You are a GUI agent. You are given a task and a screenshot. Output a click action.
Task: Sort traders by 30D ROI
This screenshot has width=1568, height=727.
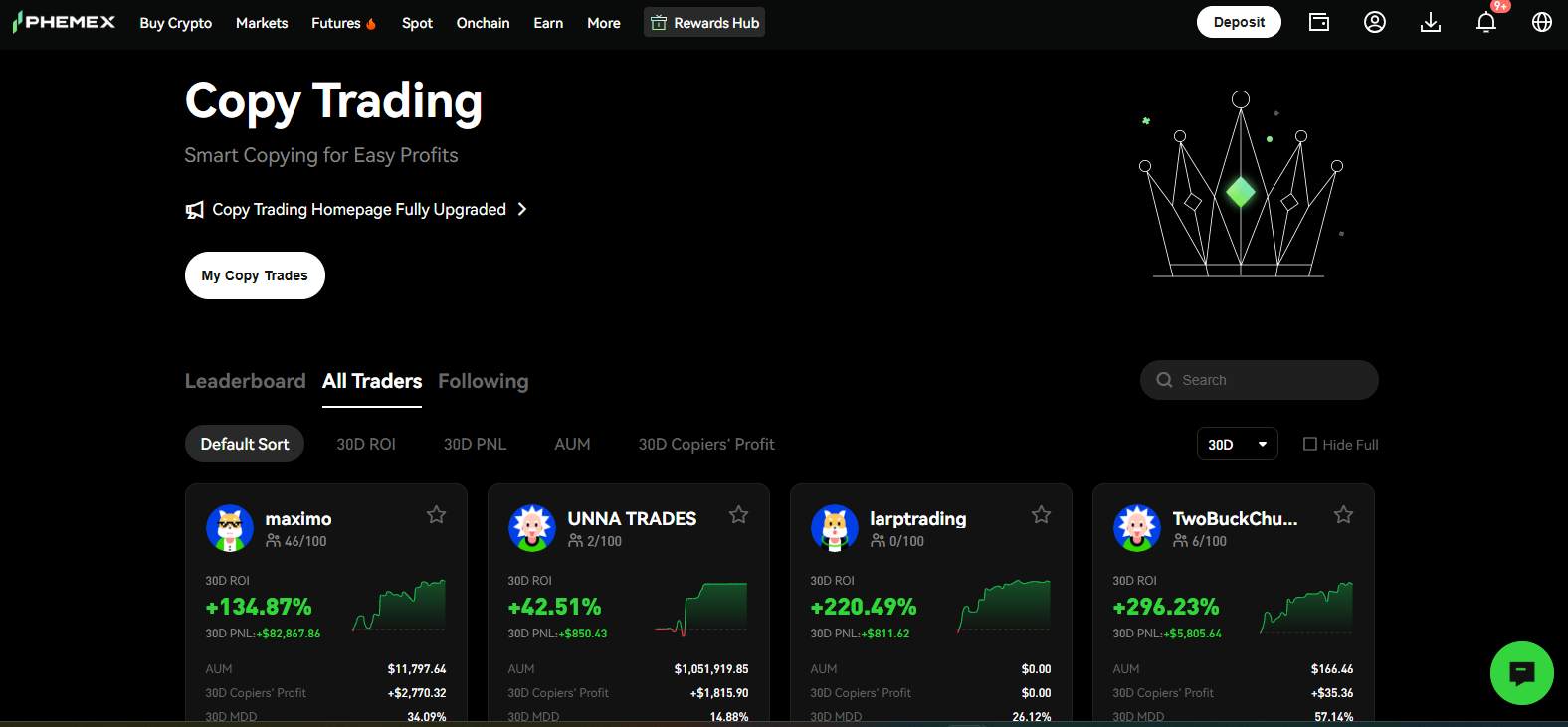point(366,444)
